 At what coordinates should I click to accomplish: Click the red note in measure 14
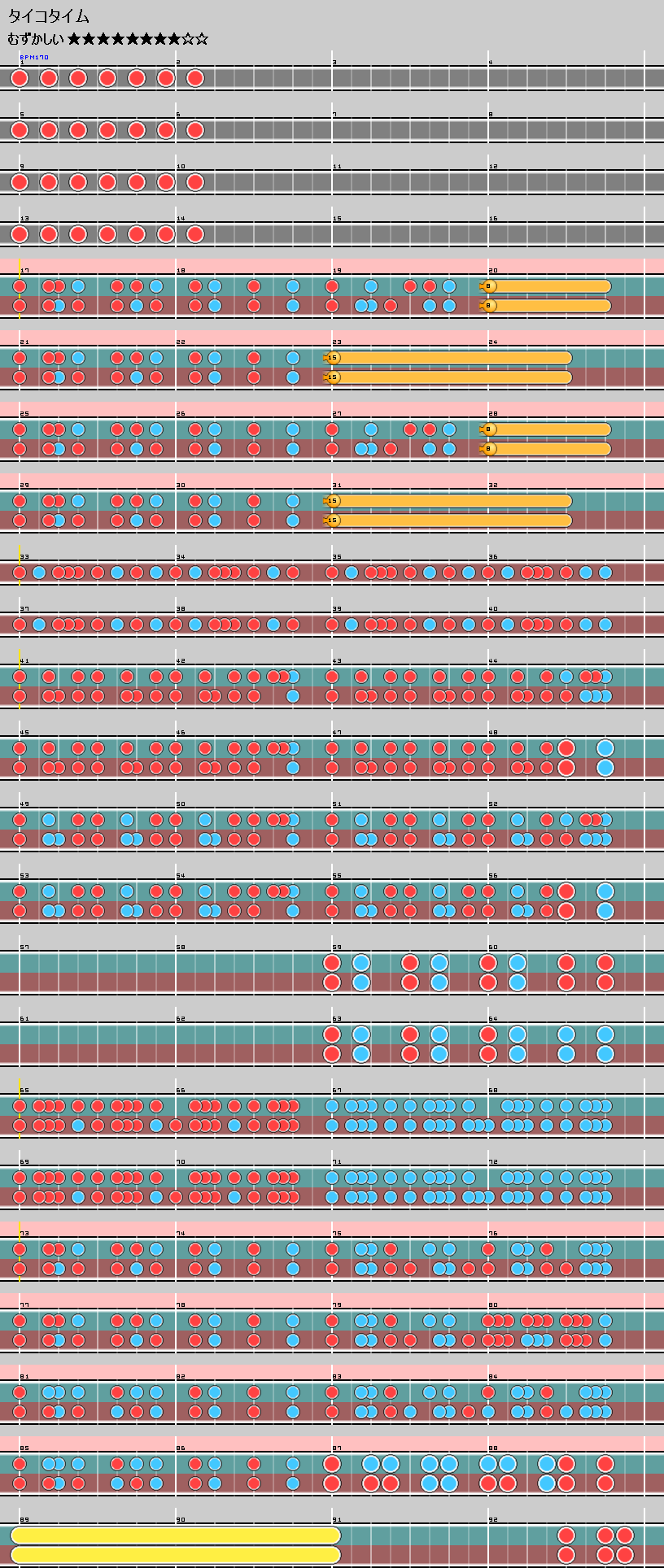(x=195, y=234)
